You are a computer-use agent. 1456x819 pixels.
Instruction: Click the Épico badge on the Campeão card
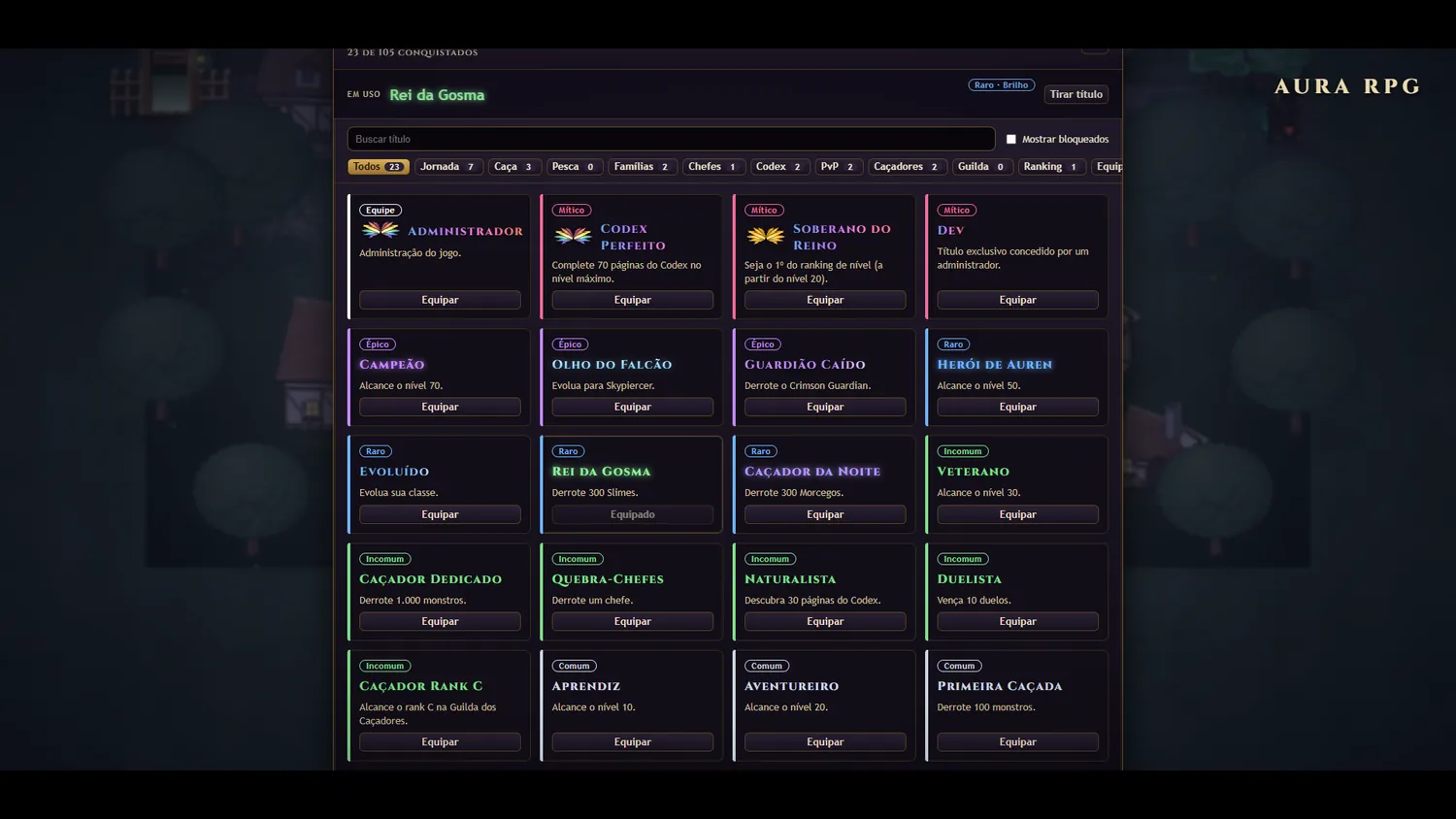coord(378,344)
